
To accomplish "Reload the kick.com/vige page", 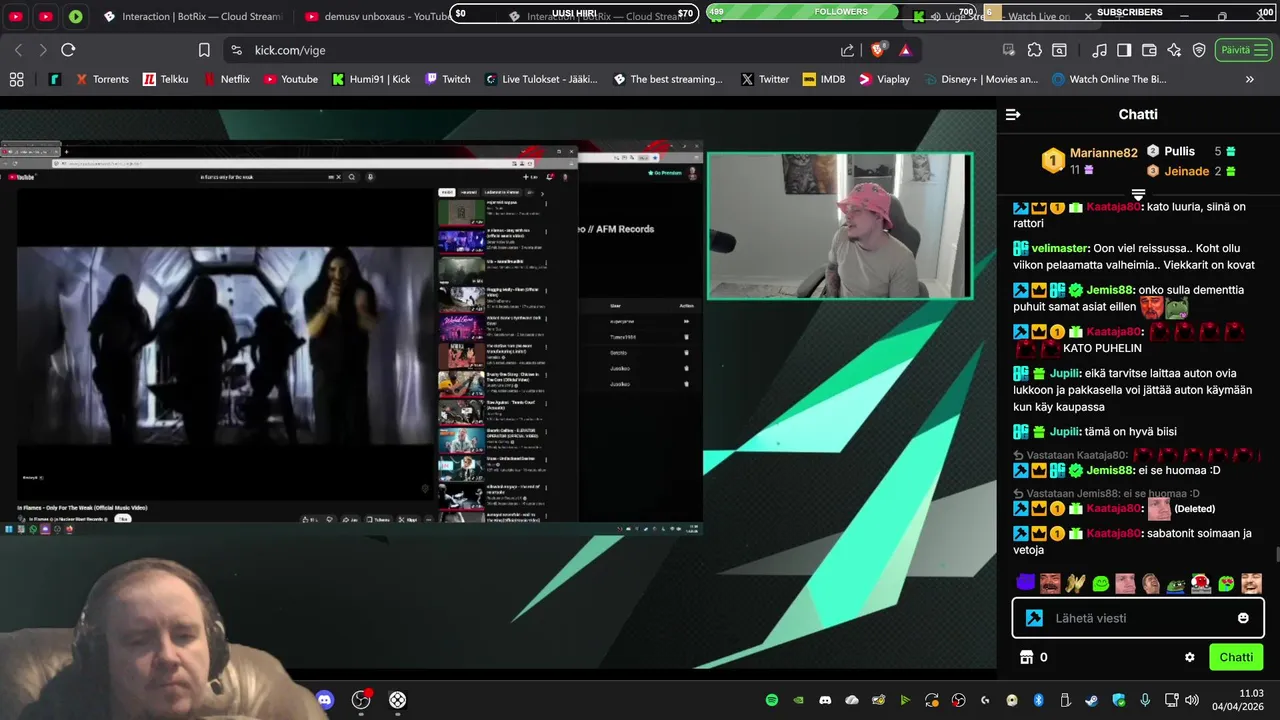I will coord(68,50).
